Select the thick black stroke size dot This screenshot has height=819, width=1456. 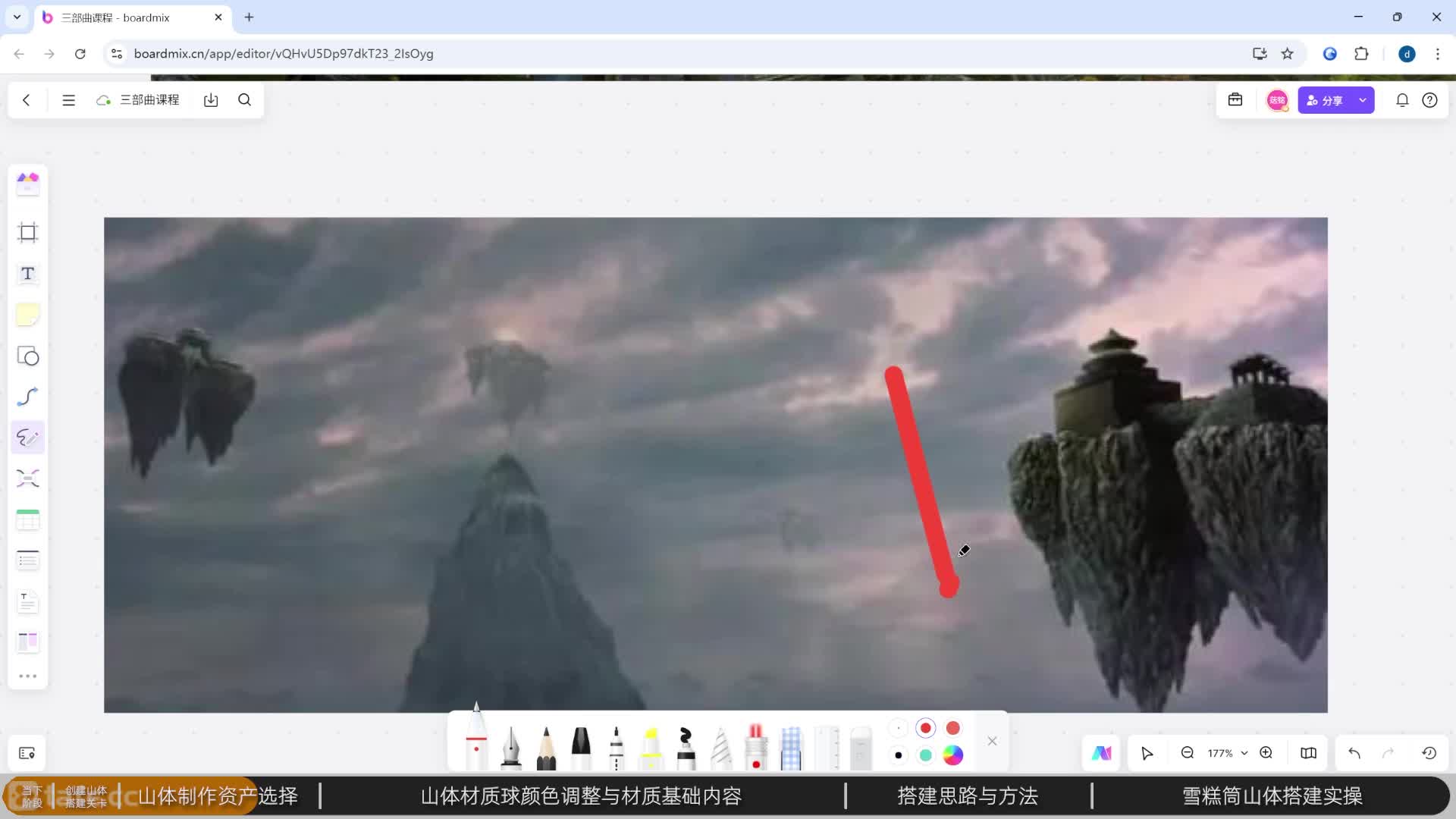tap(898, 755)
